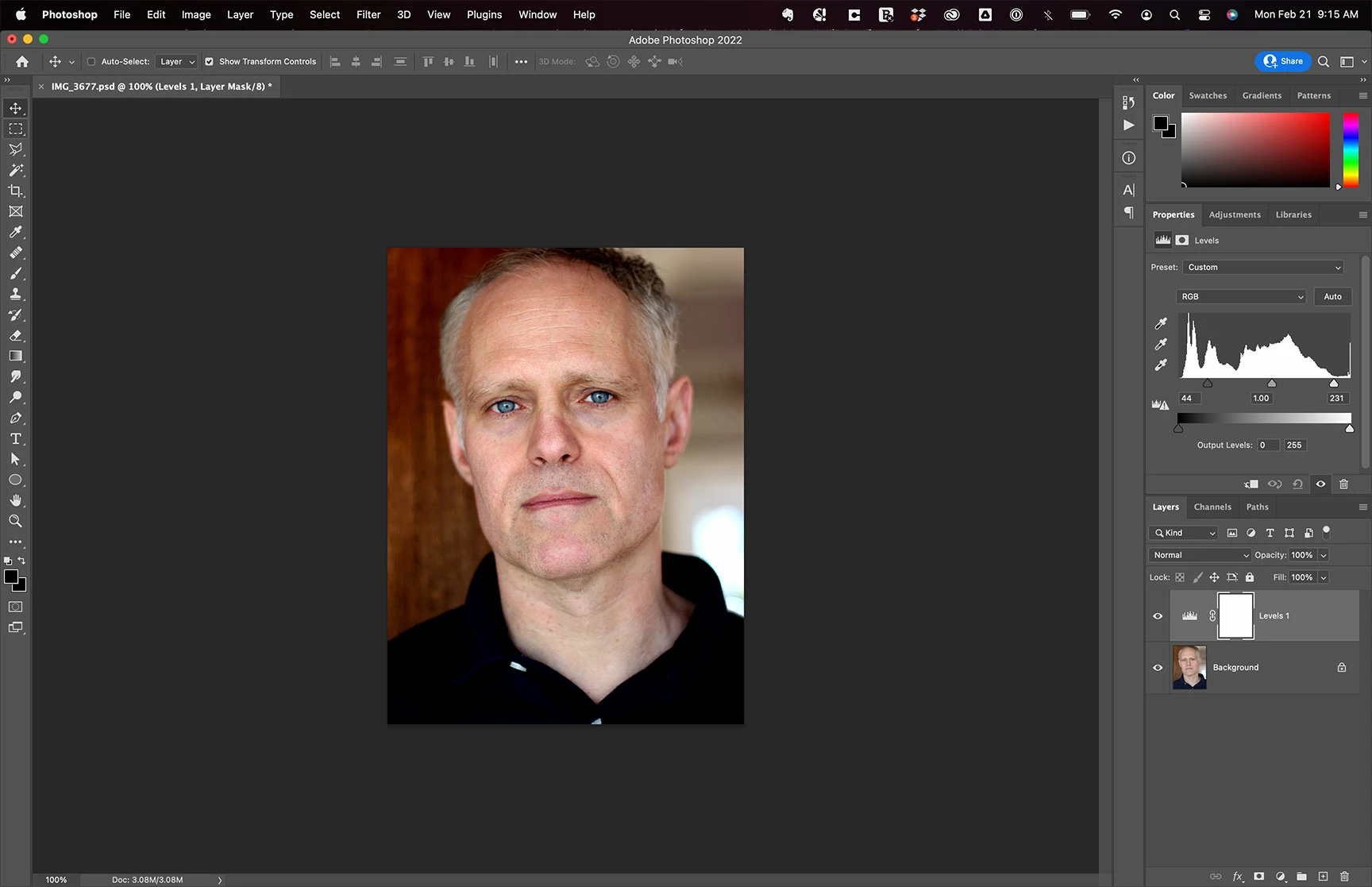Viewport: 1372px width, 887px height.
Task: Select the Healing Brush tool
Action: 16,253
